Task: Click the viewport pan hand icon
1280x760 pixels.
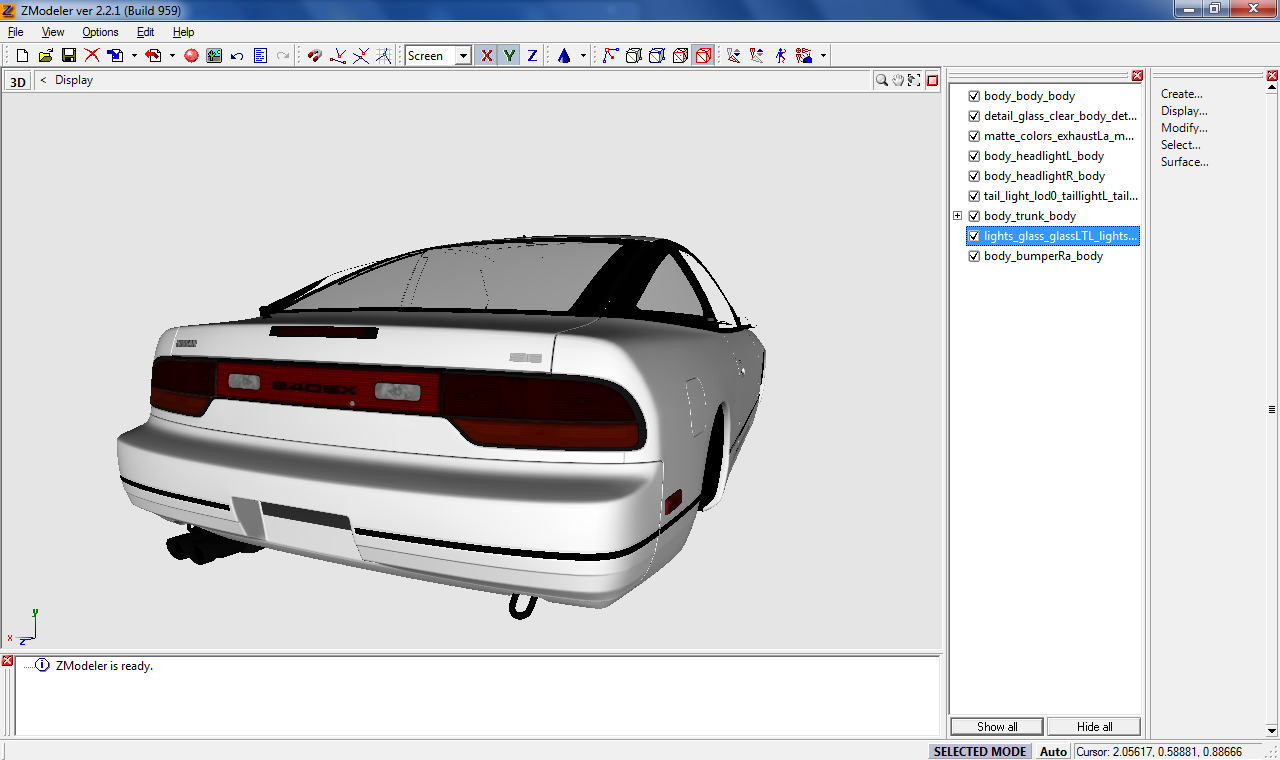Action: [x=898, y=80]
